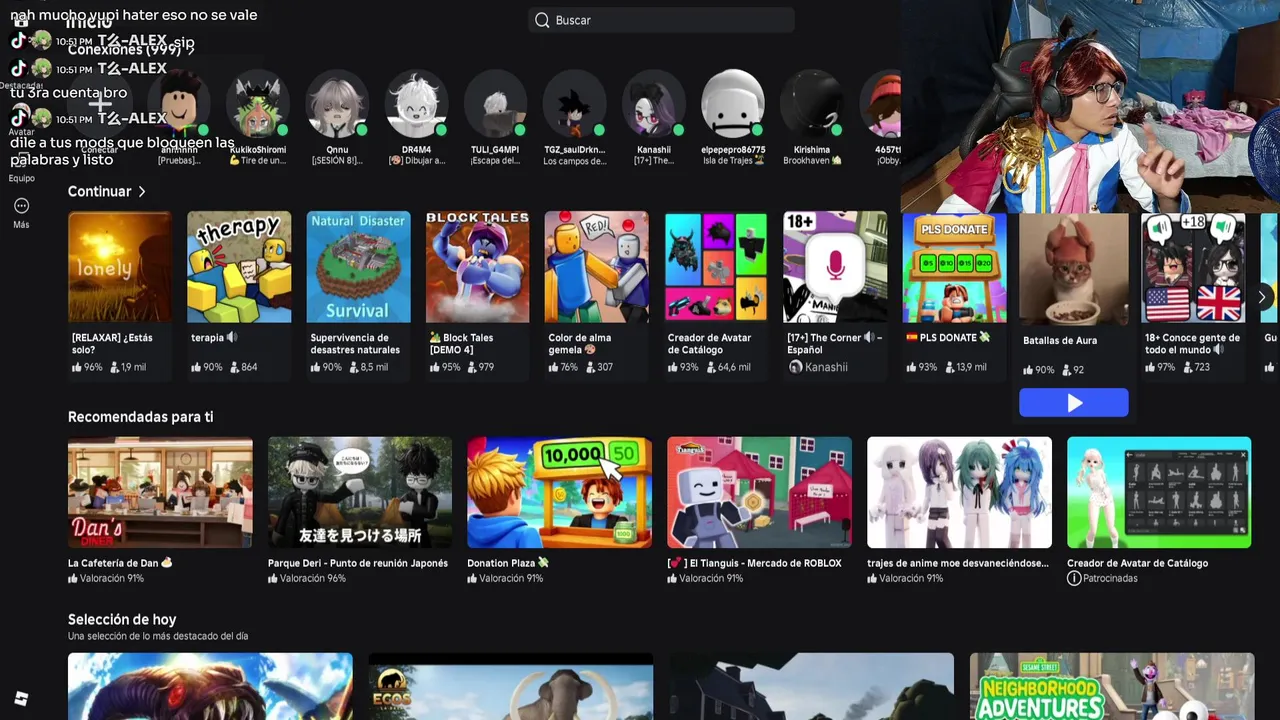This screenshot has width=1280, height=720.
Task: Open Supervivencia de desastres naturales thumbnail
Action: click(x=358, y=267)
